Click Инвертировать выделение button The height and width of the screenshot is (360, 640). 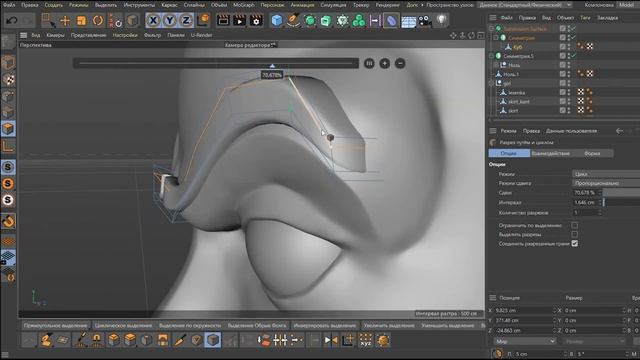[x=325, y=326]
